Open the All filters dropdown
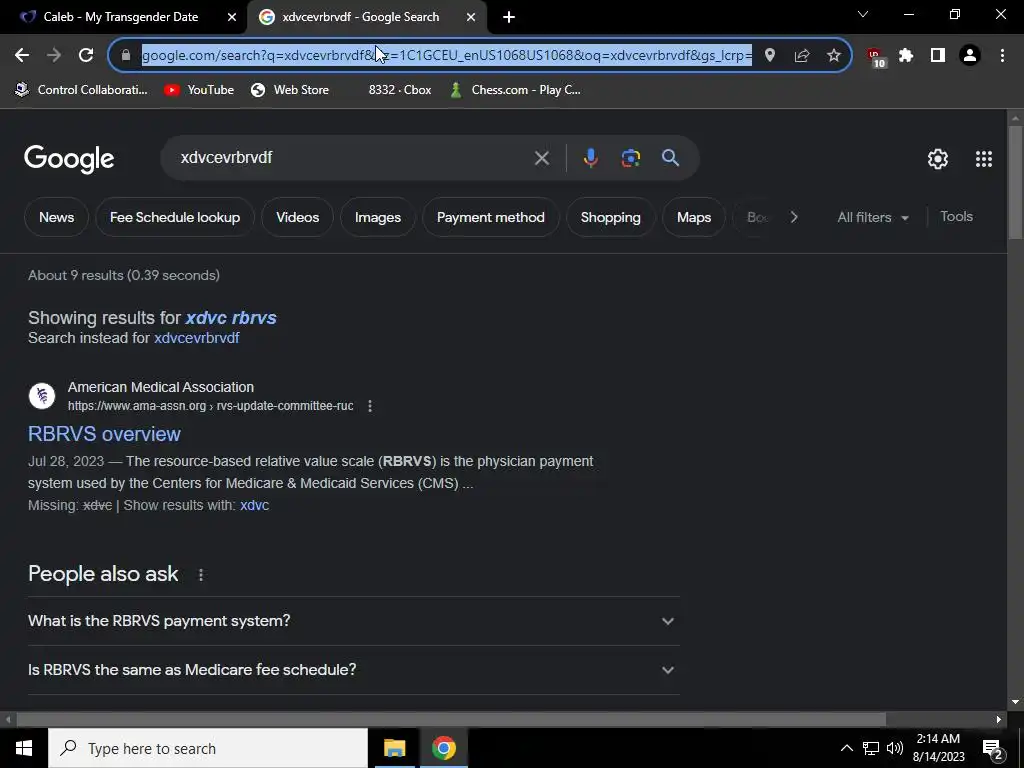The height and width of the screenshot is (768, 1024). click(873, 217)
